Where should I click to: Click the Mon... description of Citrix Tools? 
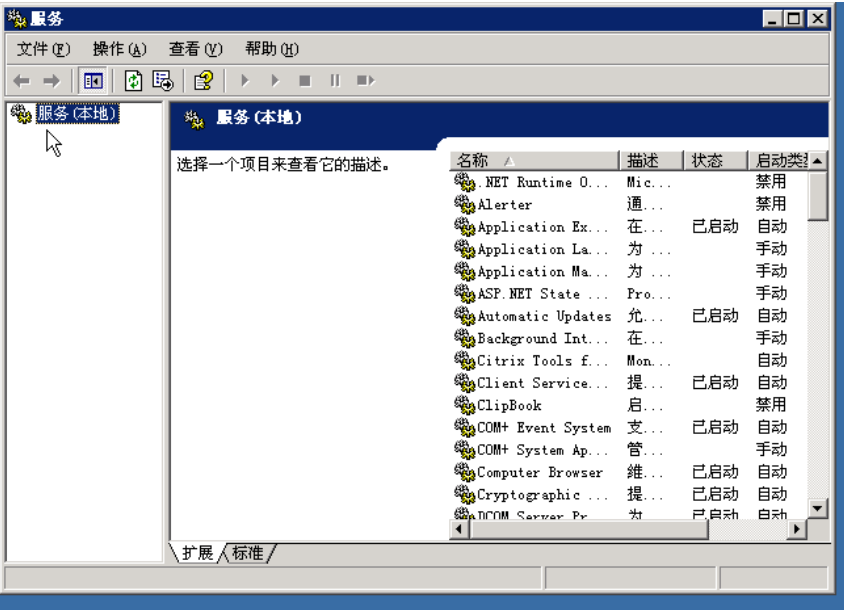tap(649, 361)
